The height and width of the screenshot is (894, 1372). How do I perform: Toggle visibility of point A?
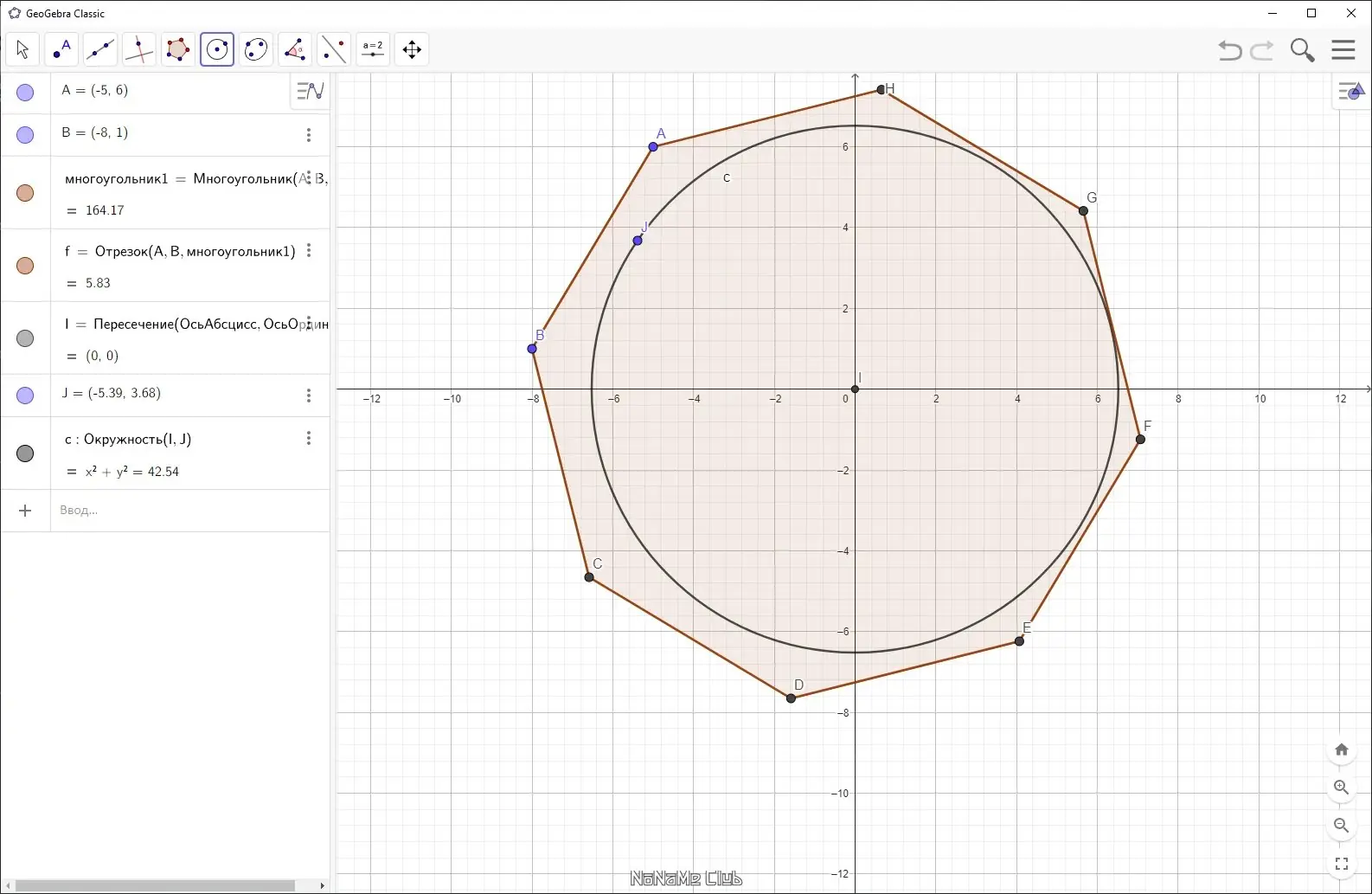[x=25, y=93]
